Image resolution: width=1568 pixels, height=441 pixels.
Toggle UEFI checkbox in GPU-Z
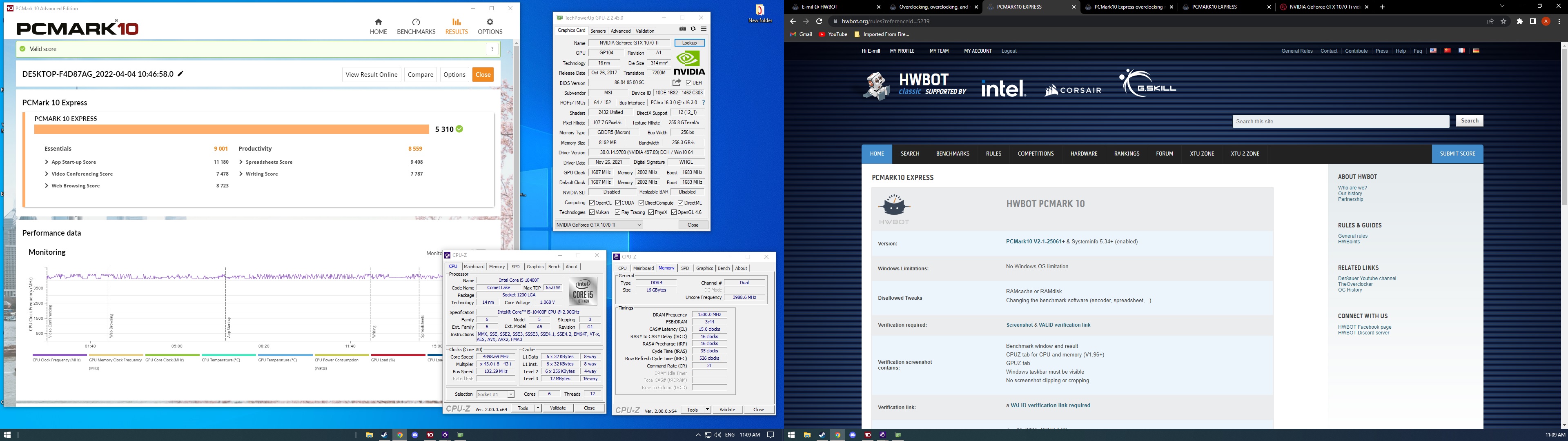point(688,83)
